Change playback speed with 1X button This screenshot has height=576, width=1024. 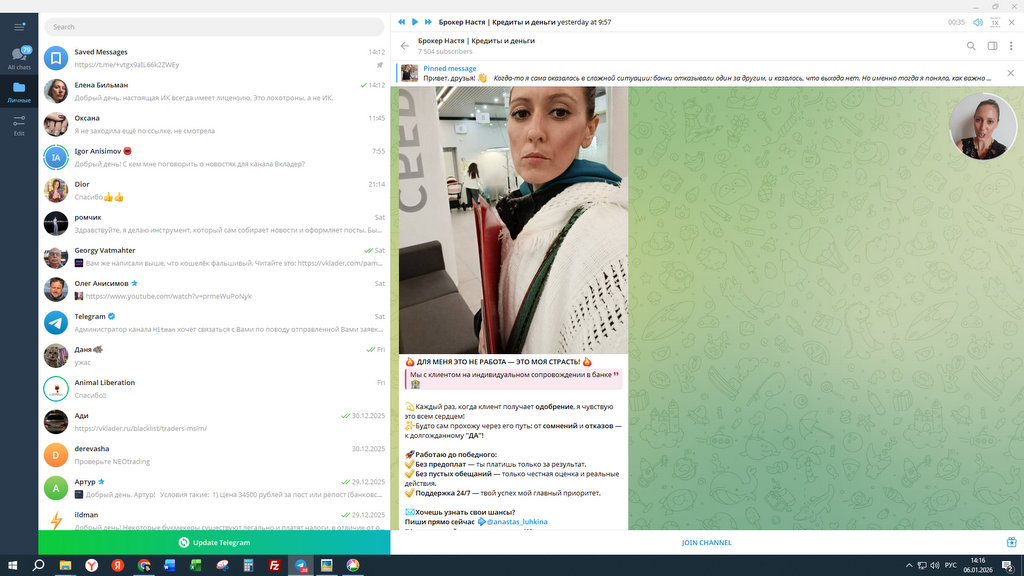point(994,21)
